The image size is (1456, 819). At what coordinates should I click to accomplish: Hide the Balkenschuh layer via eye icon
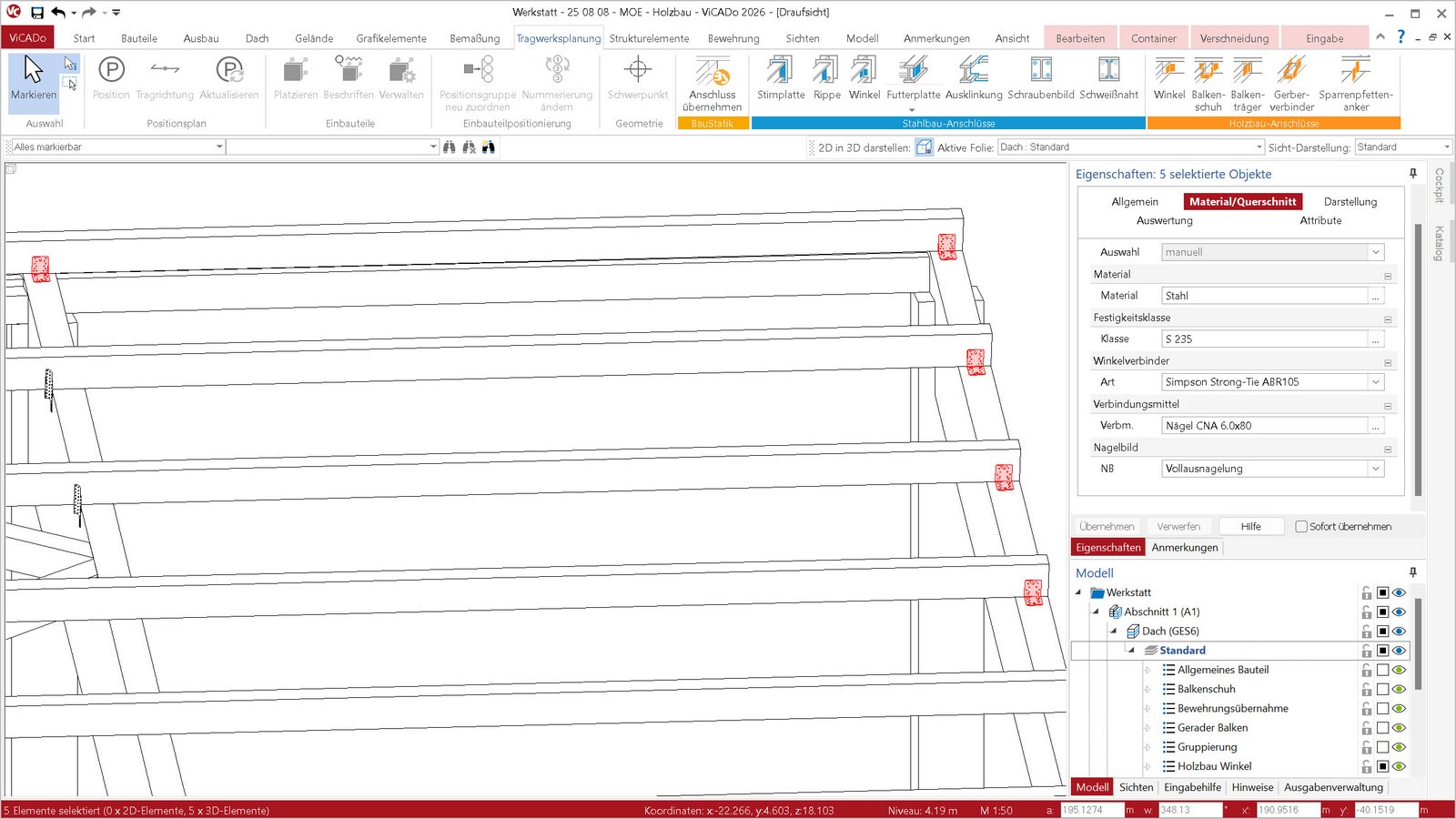click(x=1400, y=690)
